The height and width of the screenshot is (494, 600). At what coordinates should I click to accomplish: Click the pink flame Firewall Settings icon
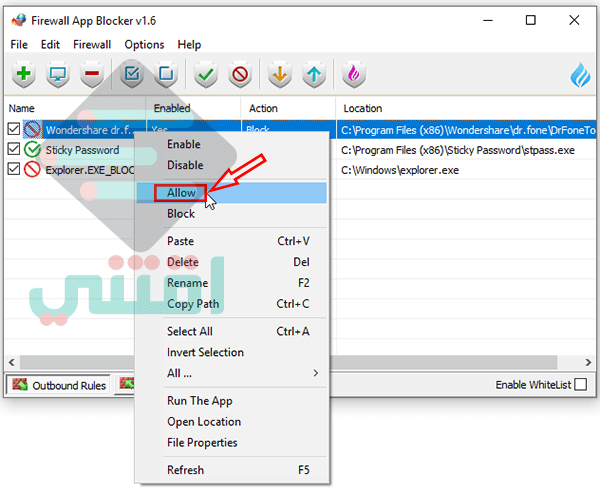pos(354,74)
